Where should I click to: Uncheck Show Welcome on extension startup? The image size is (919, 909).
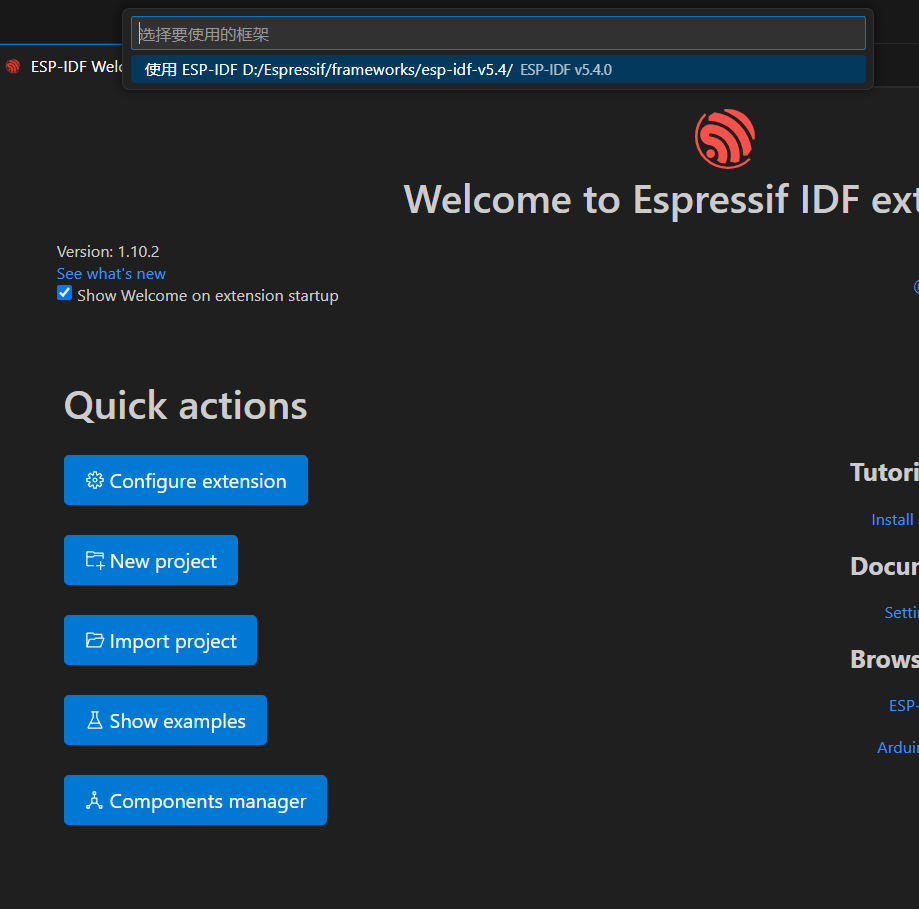tap(64, 293)
